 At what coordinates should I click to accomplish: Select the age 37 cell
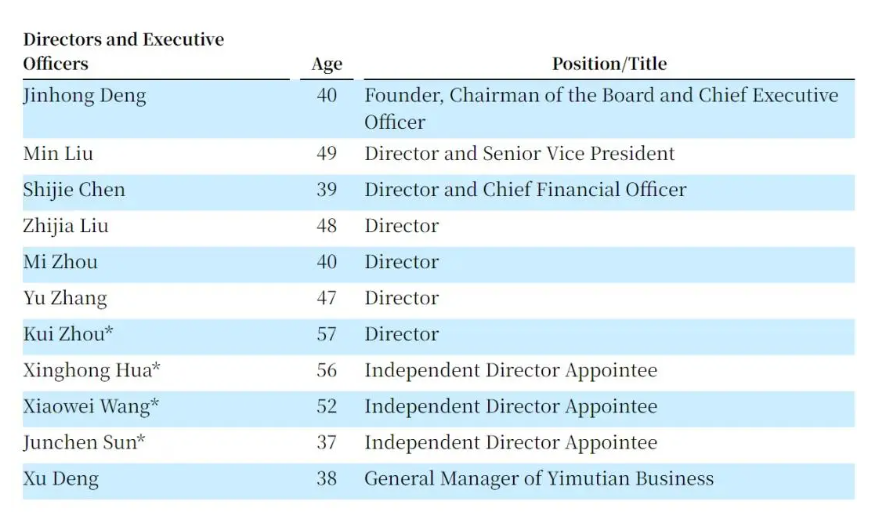tap(326, 442)
